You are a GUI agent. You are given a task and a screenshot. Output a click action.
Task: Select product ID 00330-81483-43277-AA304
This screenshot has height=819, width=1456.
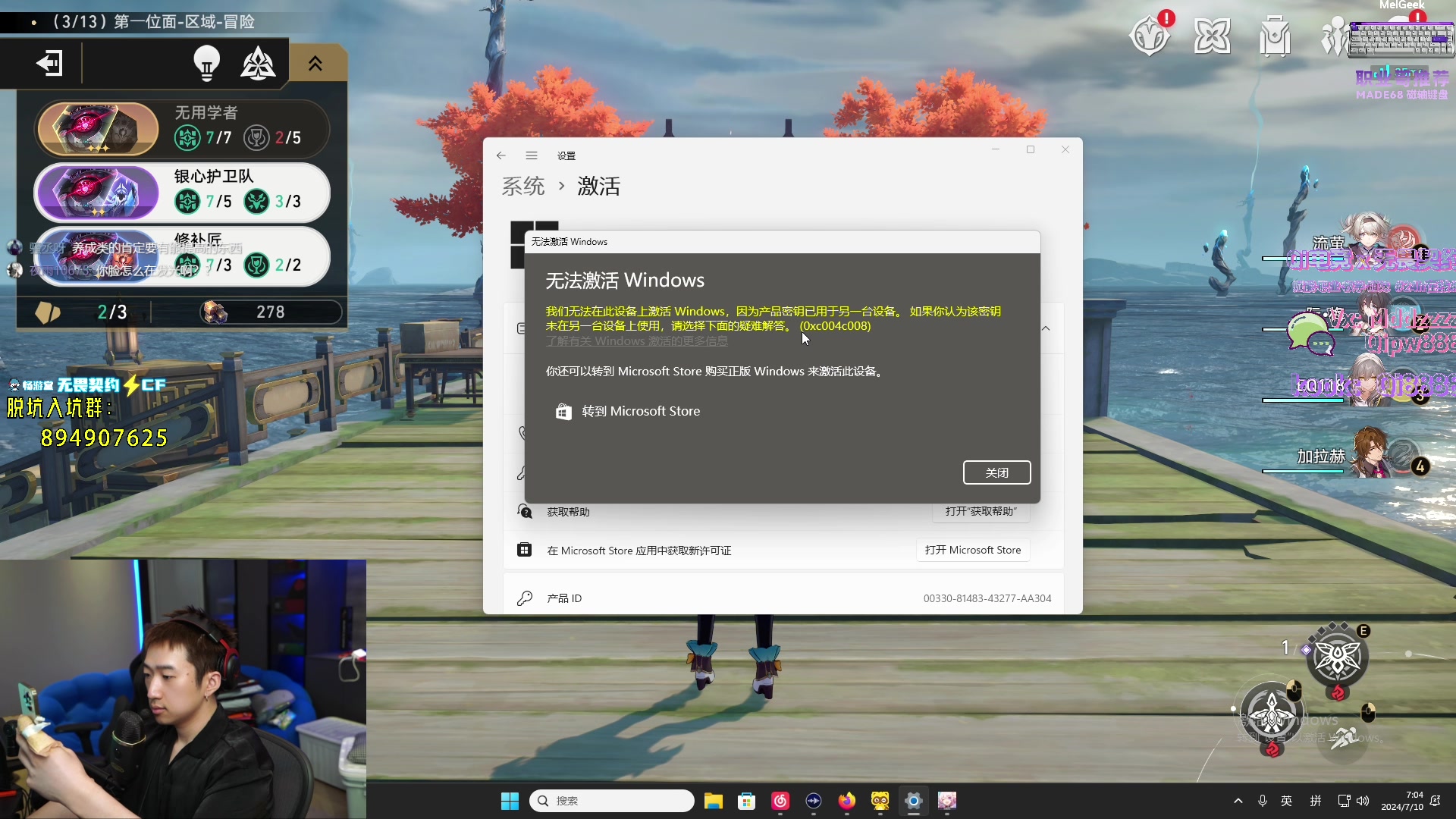click(x=987, y=598)
